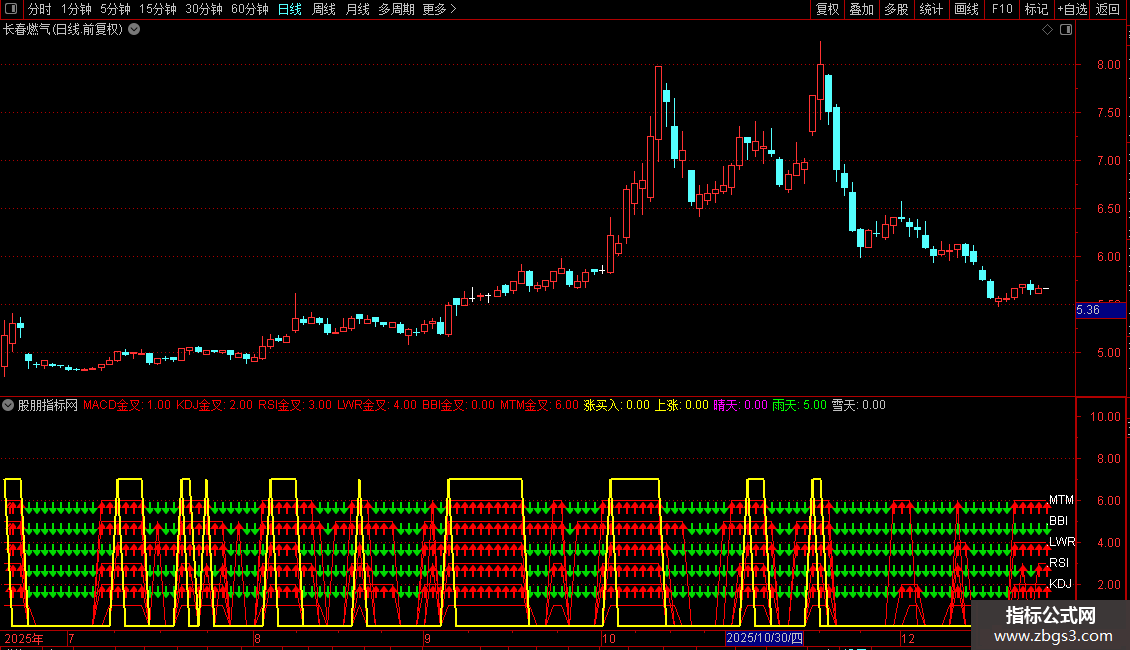Select the 30分钟 timeframe

(x=204, y=9)
